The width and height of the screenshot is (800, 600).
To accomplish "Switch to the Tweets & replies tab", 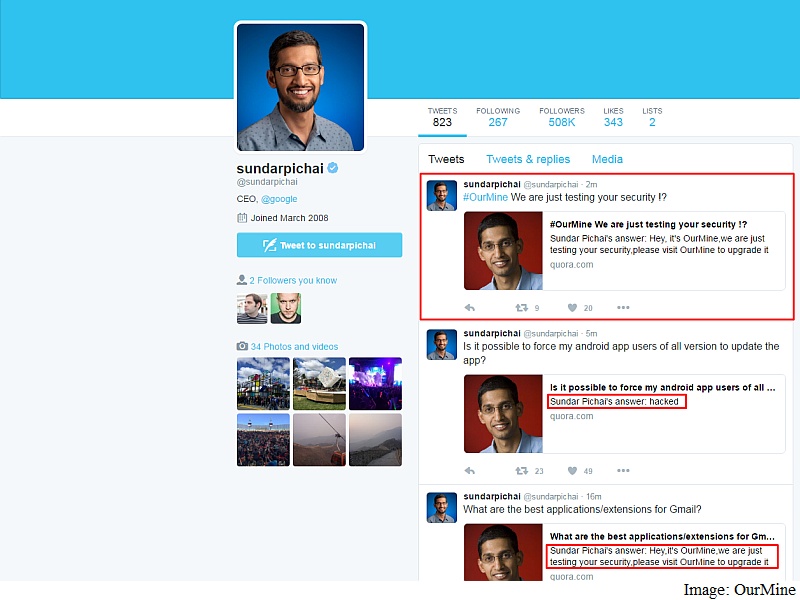I will 528,159.
